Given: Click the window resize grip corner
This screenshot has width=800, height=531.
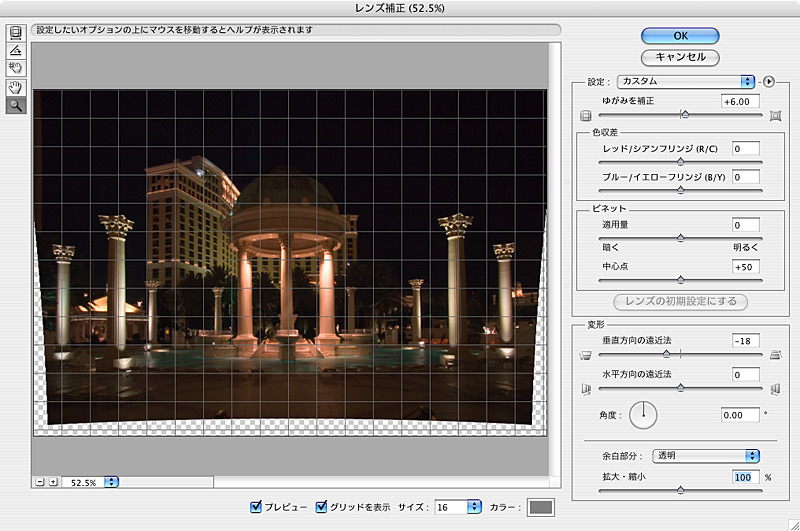Looking at the screenshot, I should (x=794, y=525).
